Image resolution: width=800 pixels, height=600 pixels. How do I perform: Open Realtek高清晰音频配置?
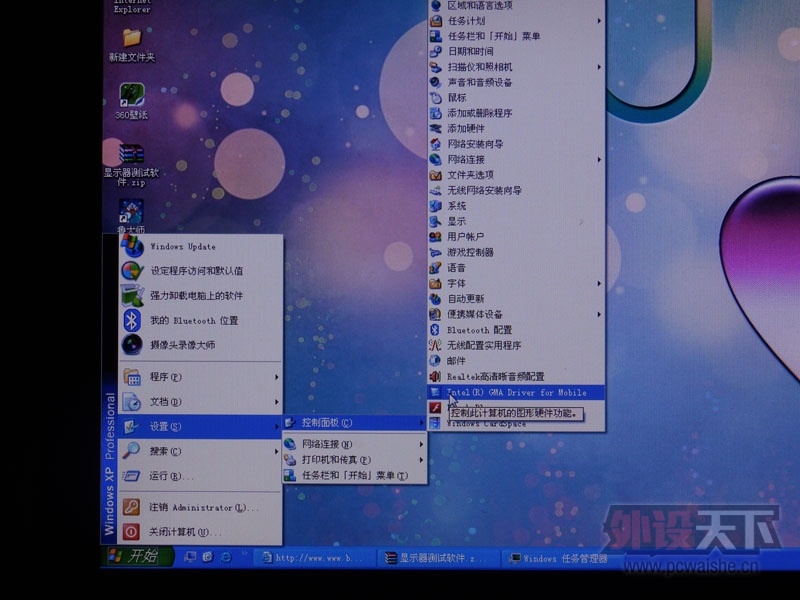516,377
